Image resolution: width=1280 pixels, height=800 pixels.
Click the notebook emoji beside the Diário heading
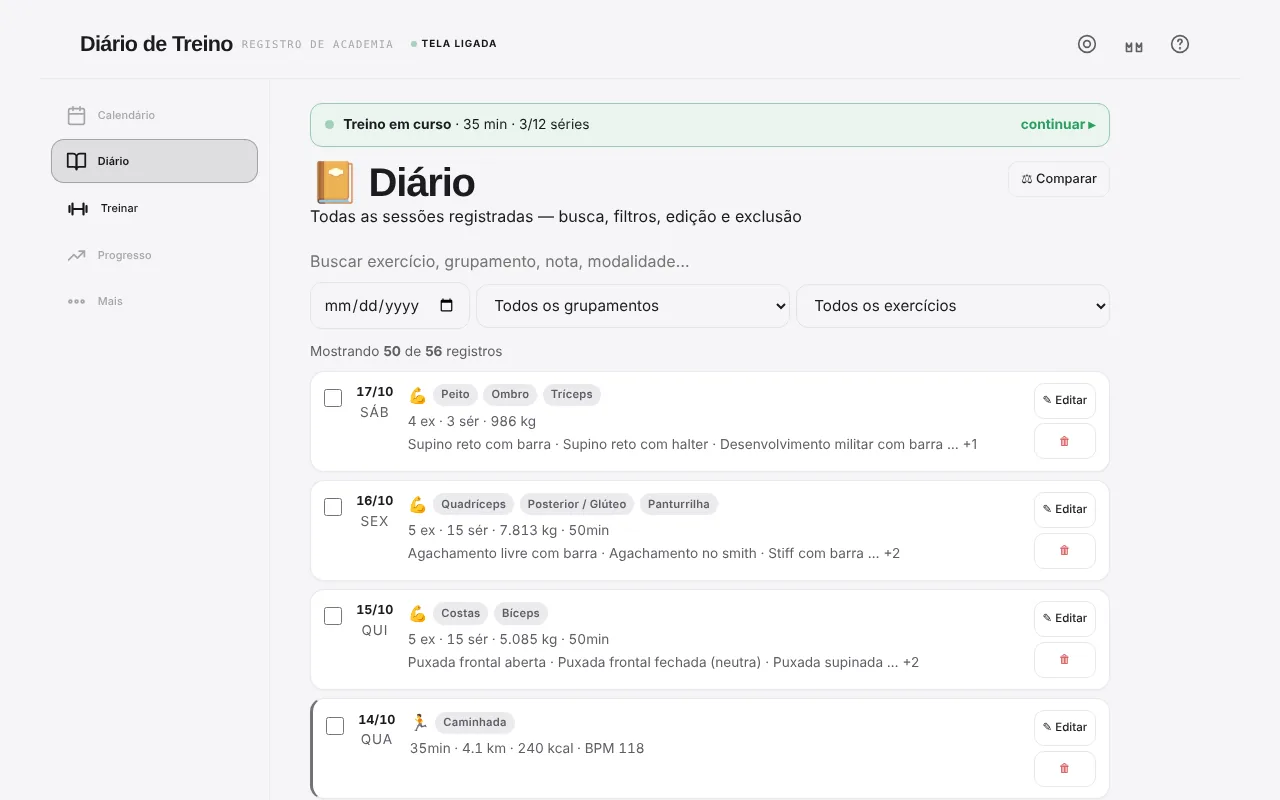335,183
